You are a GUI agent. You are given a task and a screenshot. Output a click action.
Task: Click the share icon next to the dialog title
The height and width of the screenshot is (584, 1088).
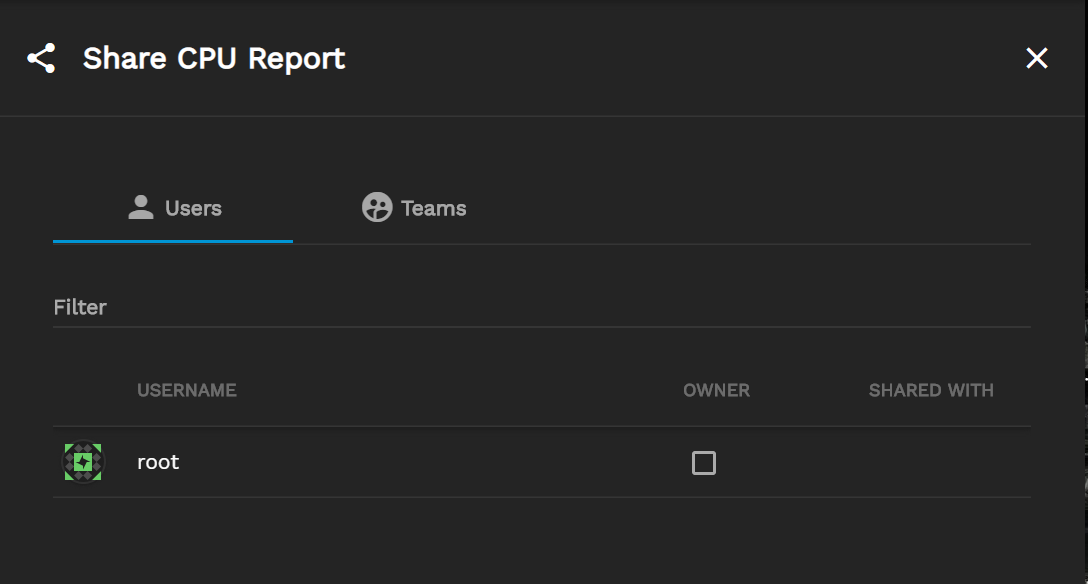click(42, 58)
